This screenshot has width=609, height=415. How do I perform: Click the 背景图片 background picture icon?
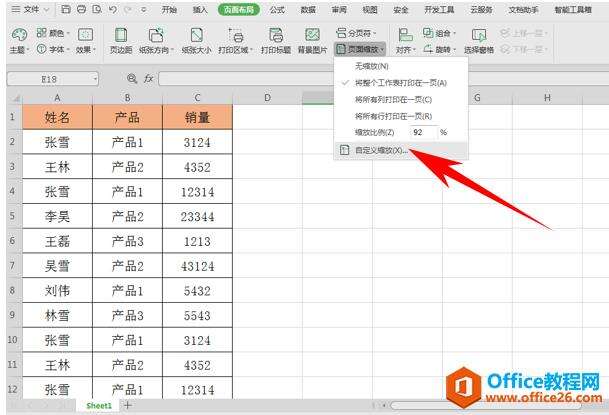(x=312, y=41)
